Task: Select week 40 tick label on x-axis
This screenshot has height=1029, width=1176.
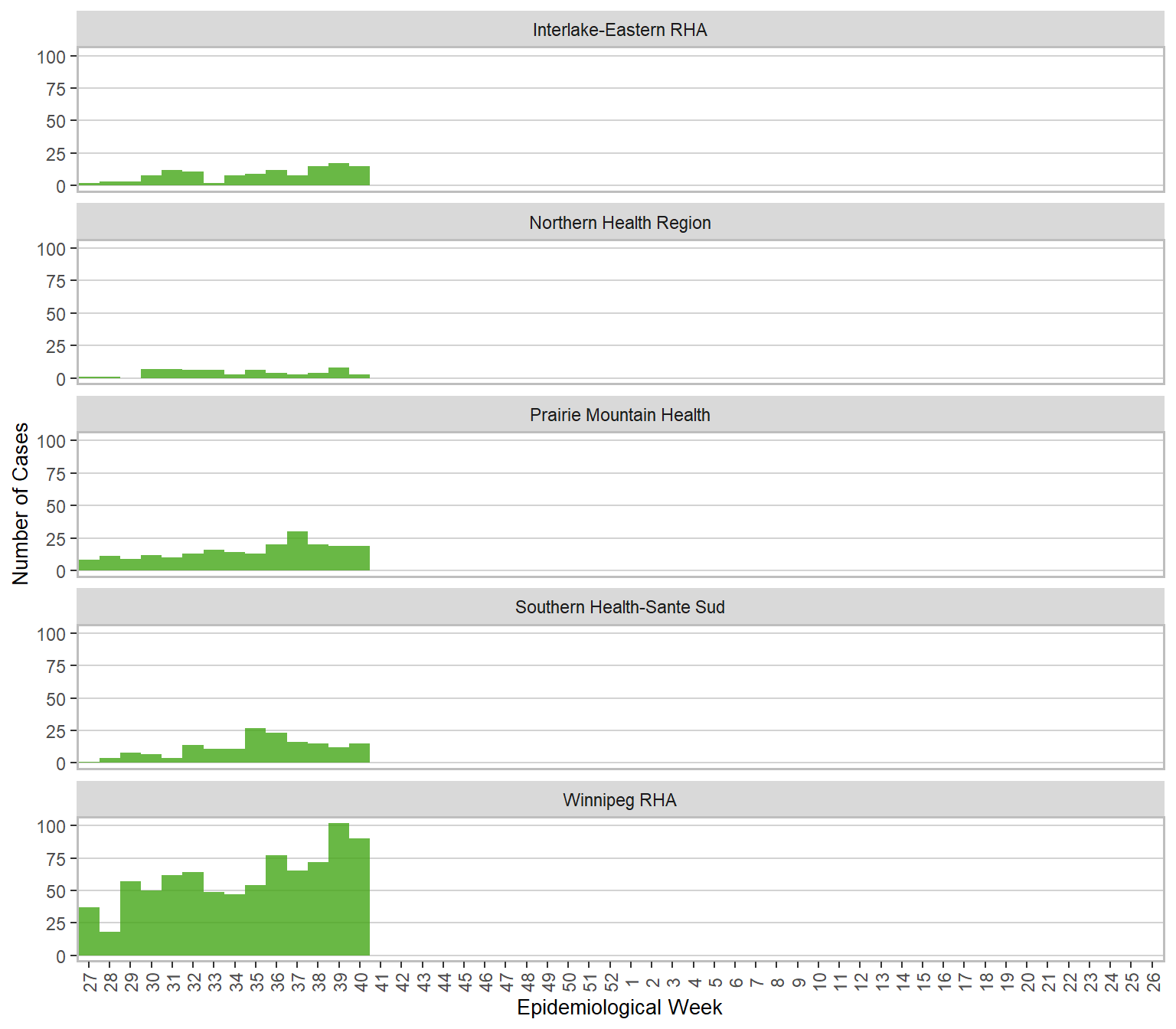Action: (x=360, y=982)
